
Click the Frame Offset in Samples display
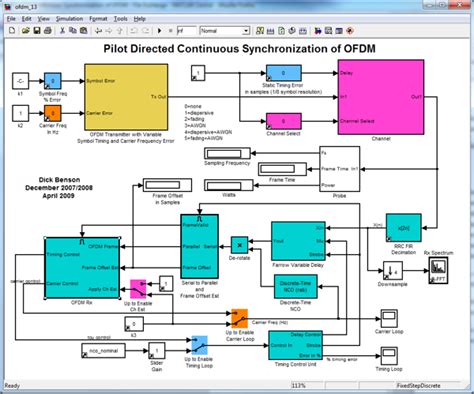point(167,185)
